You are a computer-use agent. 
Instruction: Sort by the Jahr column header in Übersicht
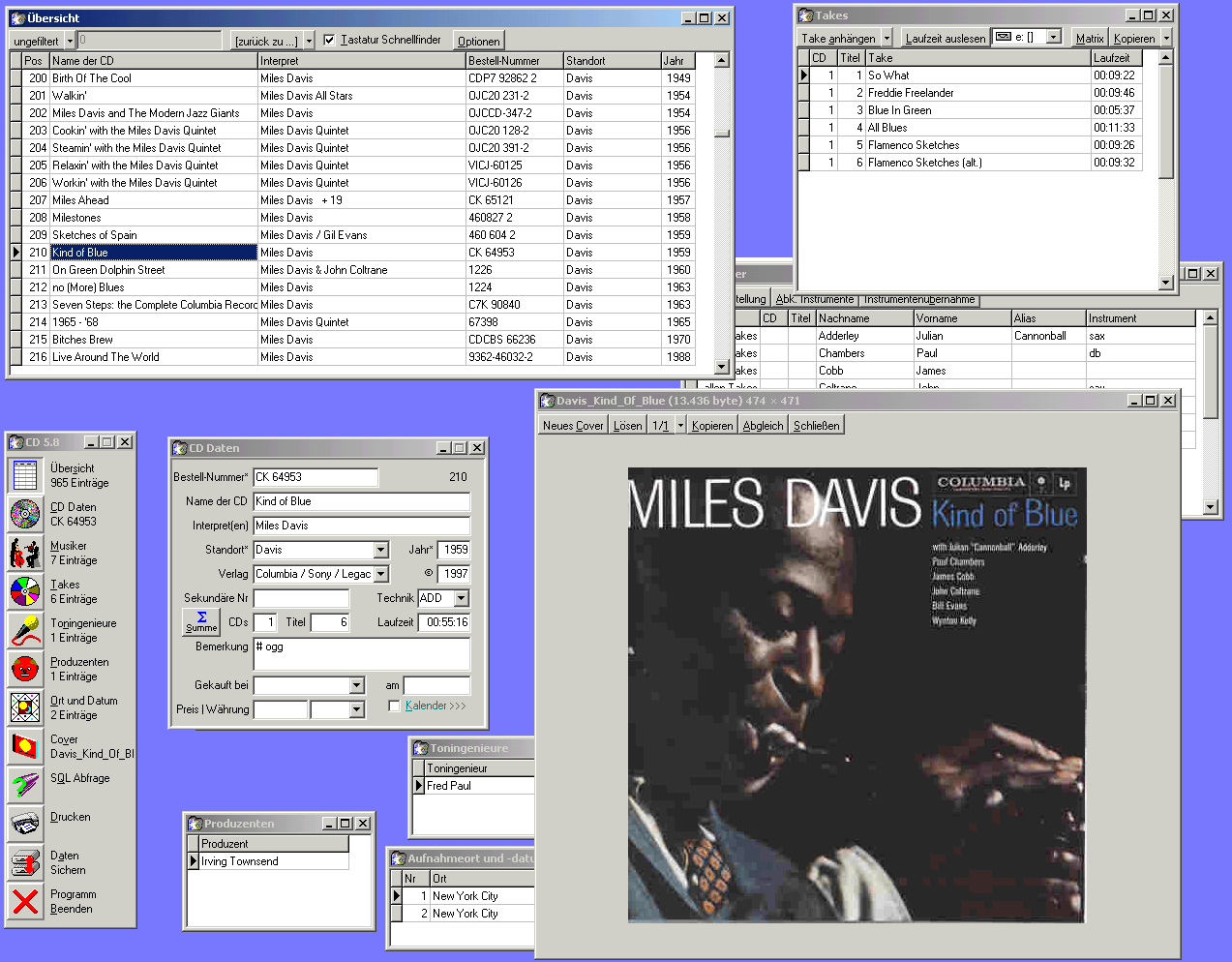pyautogui.click(x=677, y=61)
